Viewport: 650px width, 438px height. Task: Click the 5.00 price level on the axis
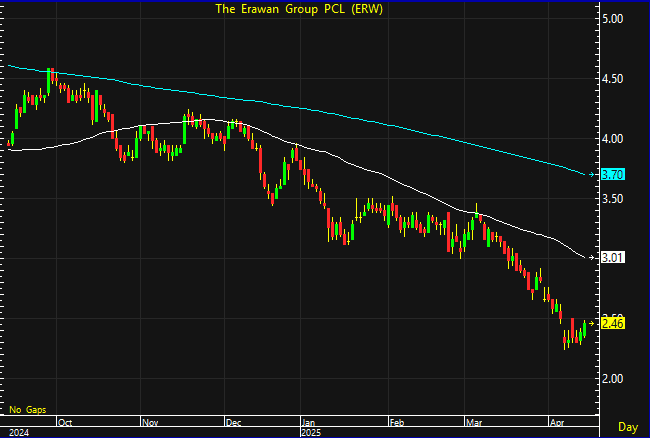[613, 19]
